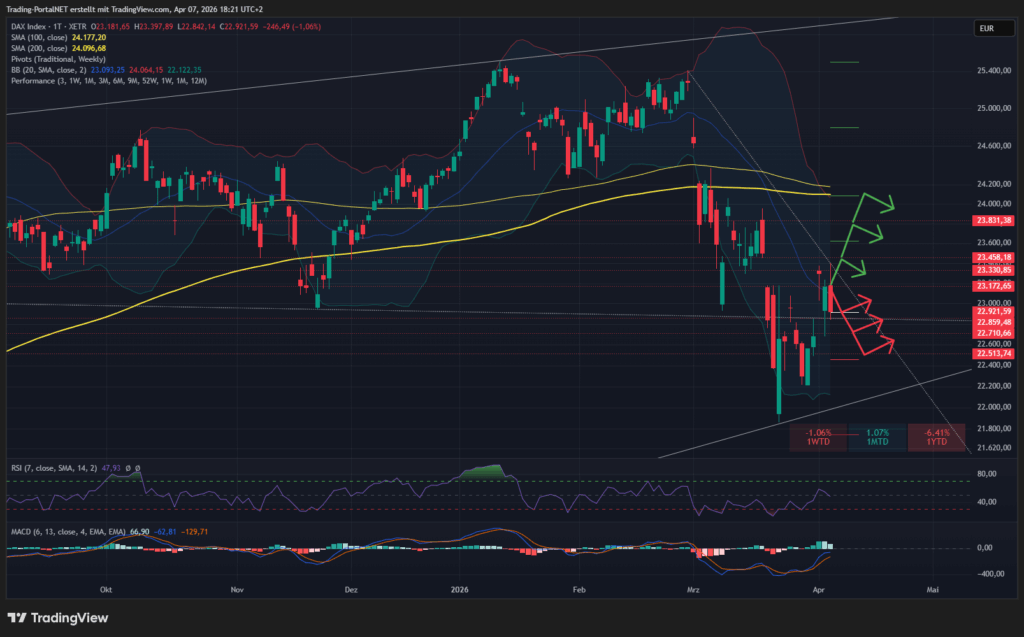Click the 22.921,59 current price label
The image size is (1024, 637).
pyautogui.click(x=991, y=311)
